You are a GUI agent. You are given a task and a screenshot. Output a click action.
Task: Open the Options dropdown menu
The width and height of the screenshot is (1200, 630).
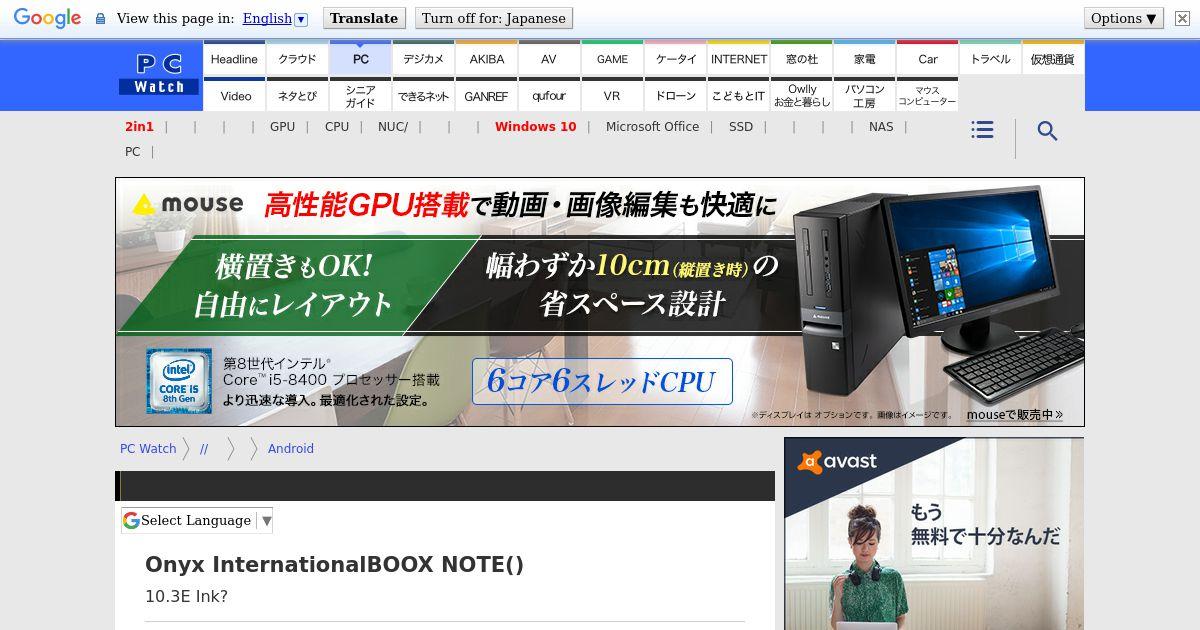[x=1124, y=18]
